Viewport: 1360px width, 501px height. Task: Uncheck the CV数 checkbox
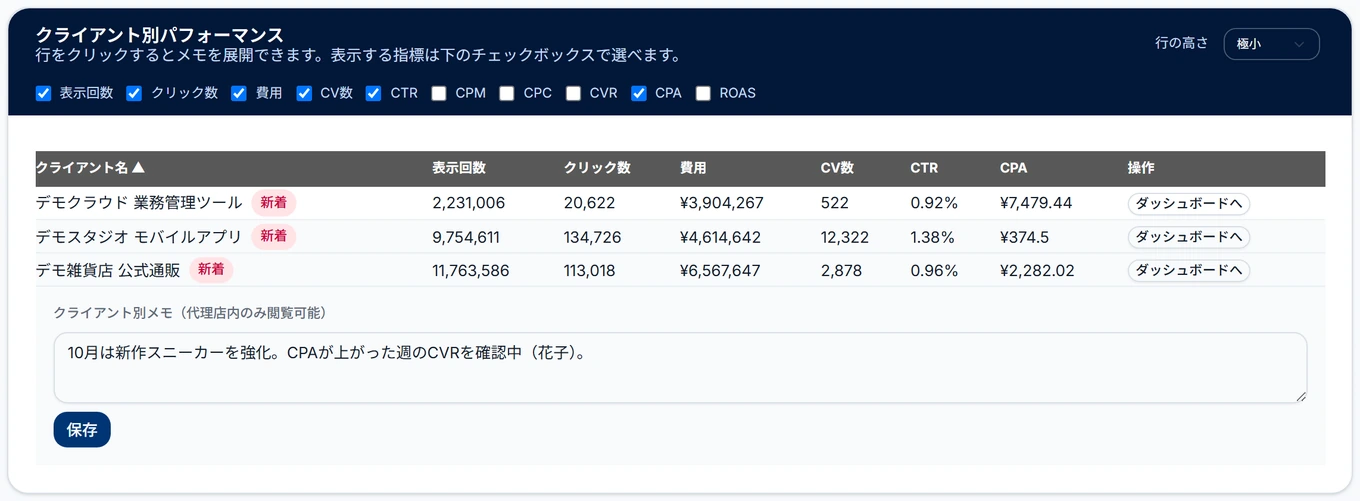coord(304,93)
